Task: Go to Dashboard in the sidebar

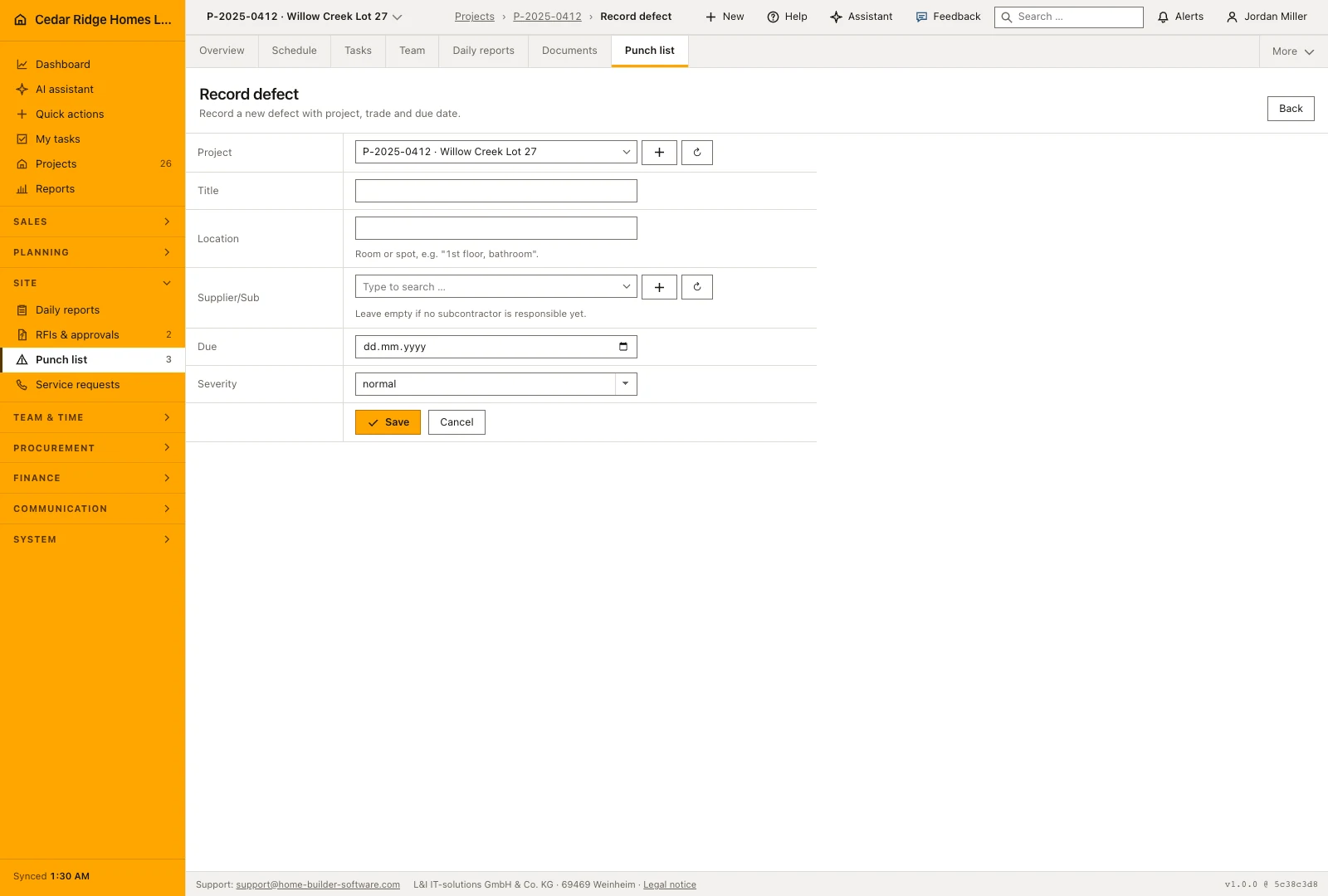Action: tap(93, 65)
